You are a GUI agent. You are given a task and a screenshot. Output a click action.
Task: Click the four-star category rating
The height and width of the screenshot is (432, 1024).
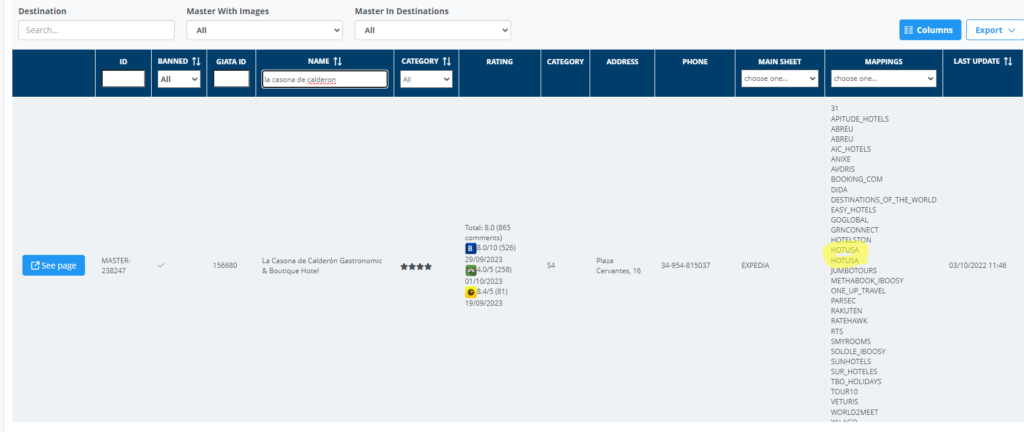coord(416,266)
